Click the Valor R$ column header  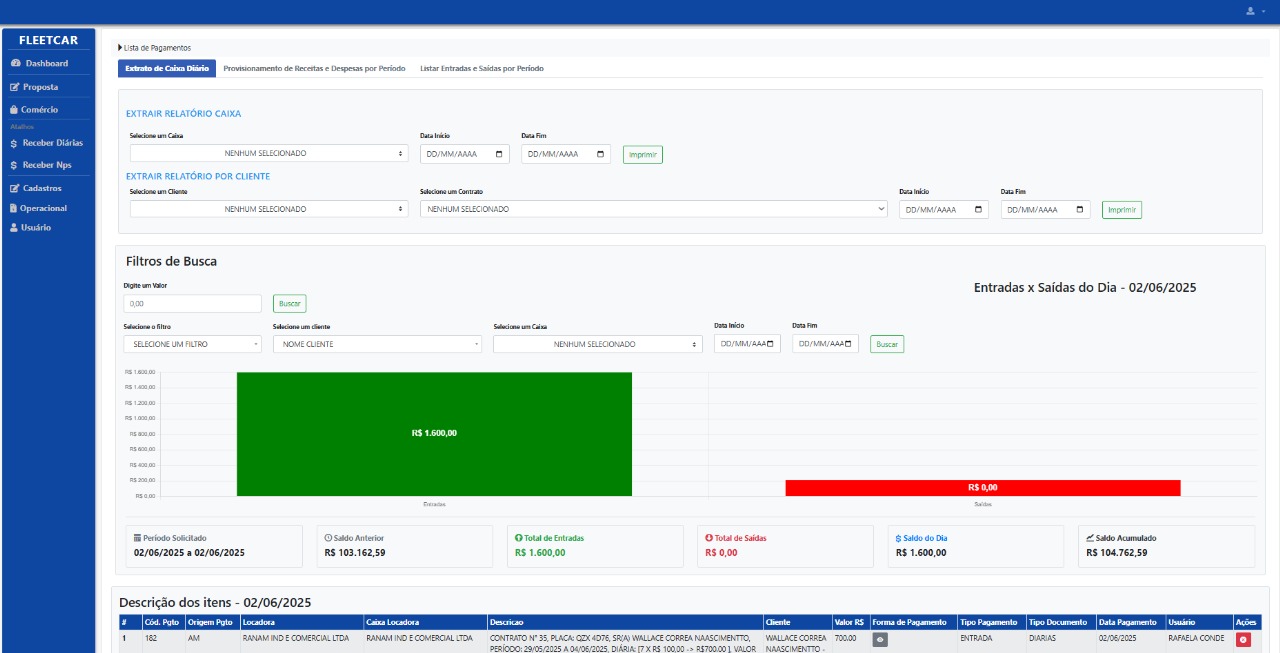[851, 622]
